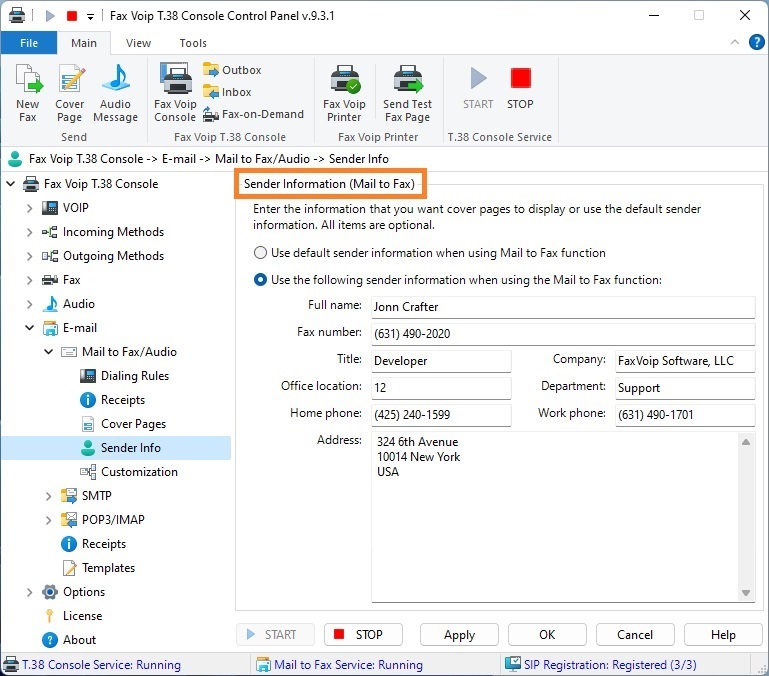Click the Company input field

click(685, 361)
